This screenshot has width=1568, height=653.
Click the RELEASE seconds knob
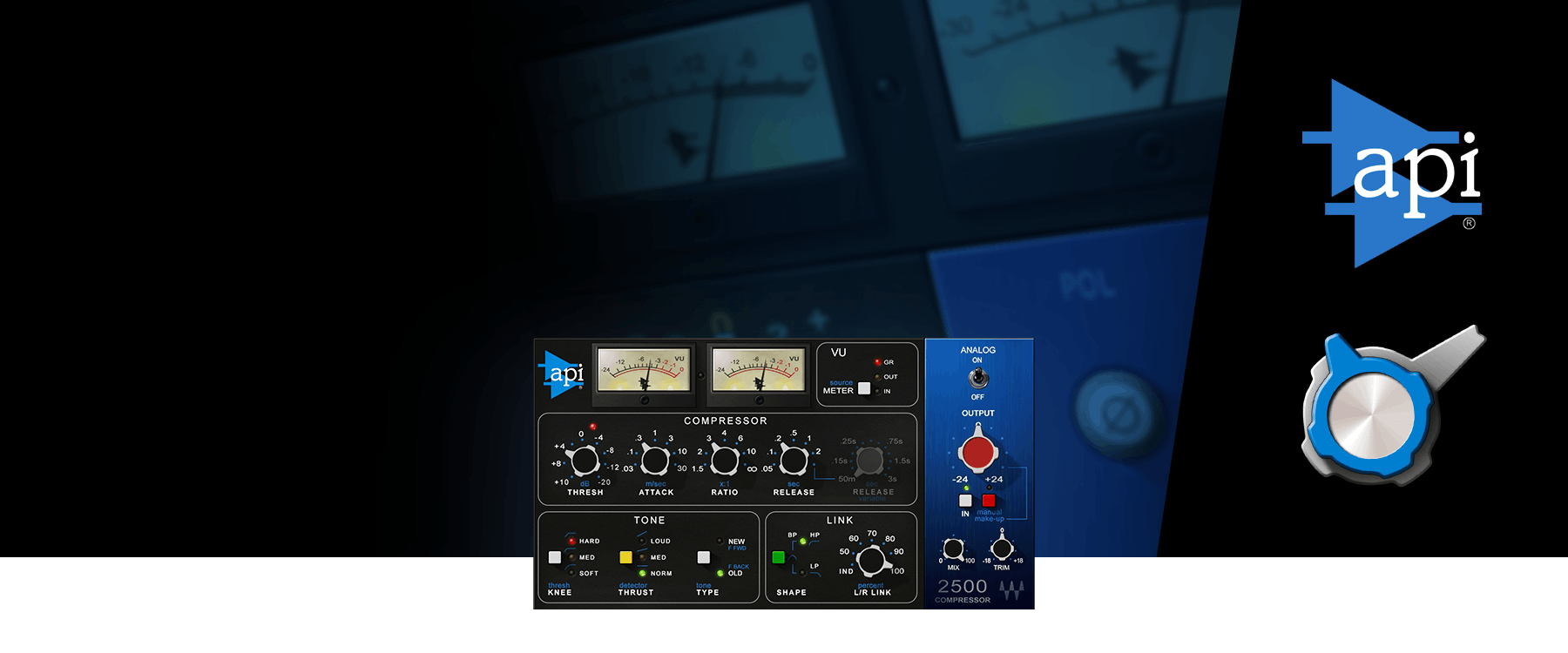click(x=794, y=460)
